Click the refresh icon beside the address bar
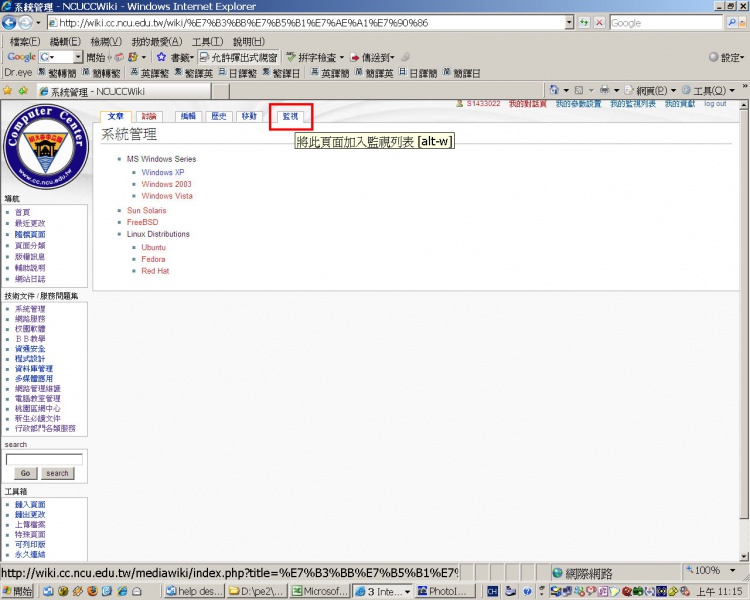This screenshot has height=600, width=750. (583, 22)
